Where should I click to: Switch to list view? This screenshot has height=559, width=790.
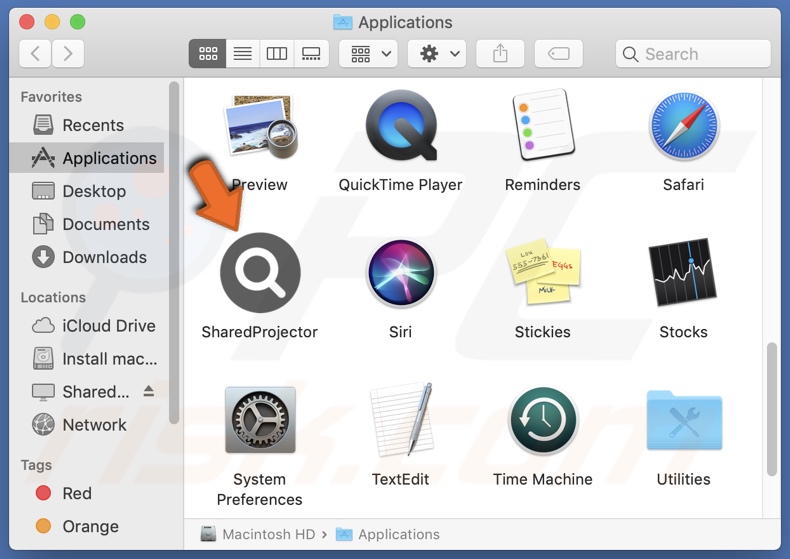coord(242,53)
